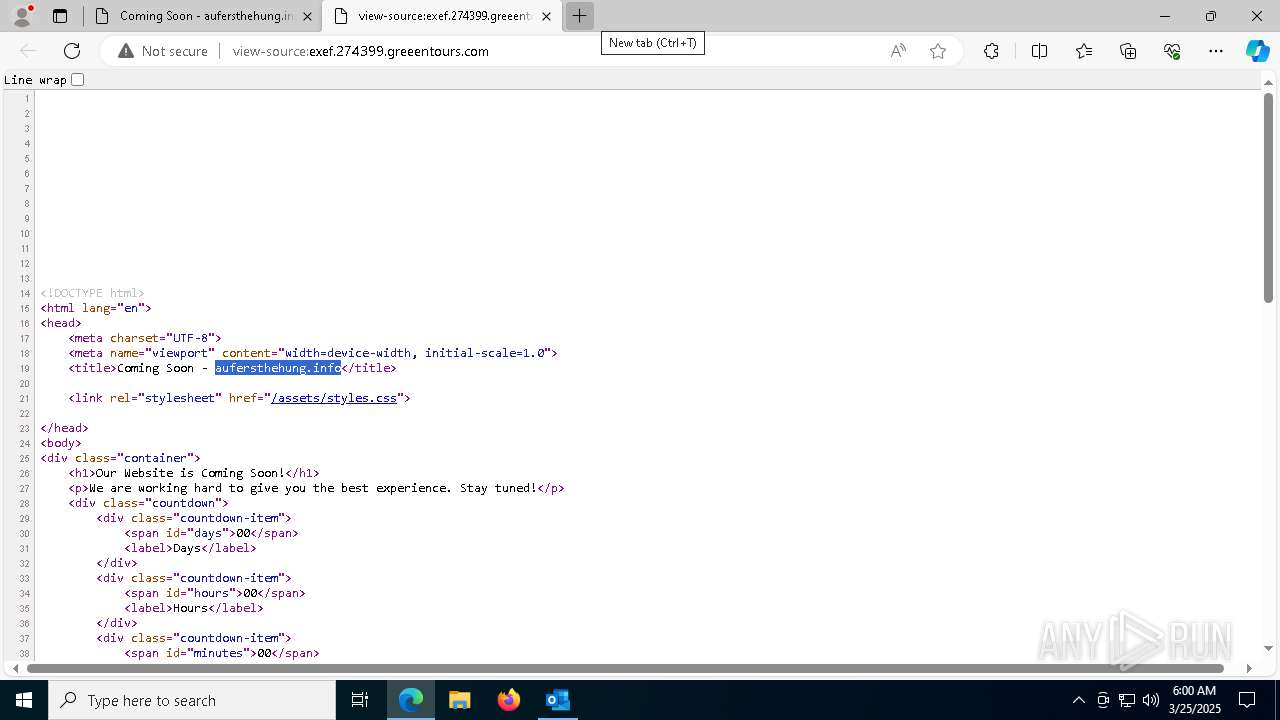Image resolution: width=1280 pixels, height=720 pixels.
Task: Open the Windows Start menu
Action: click(24, 700)
